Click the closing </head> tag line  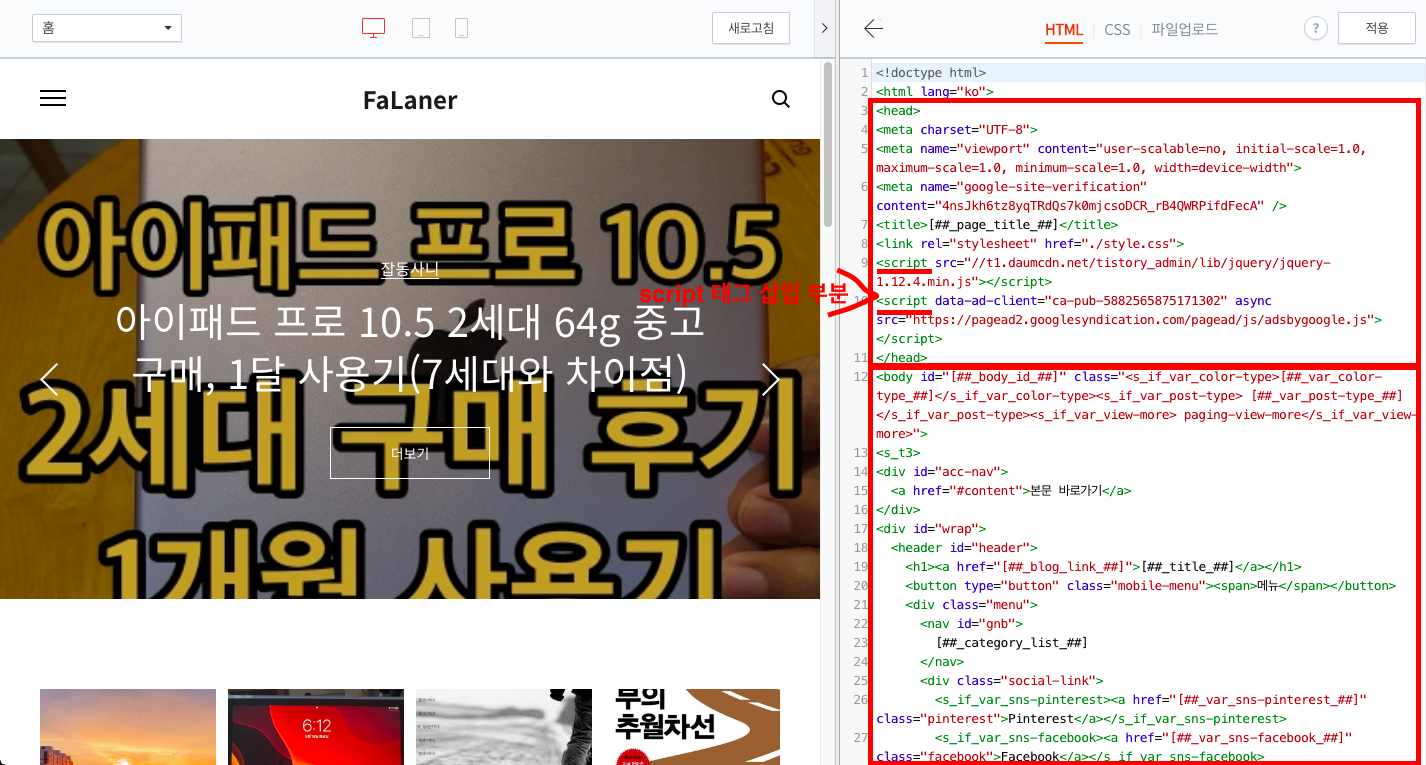click(901, 358)
